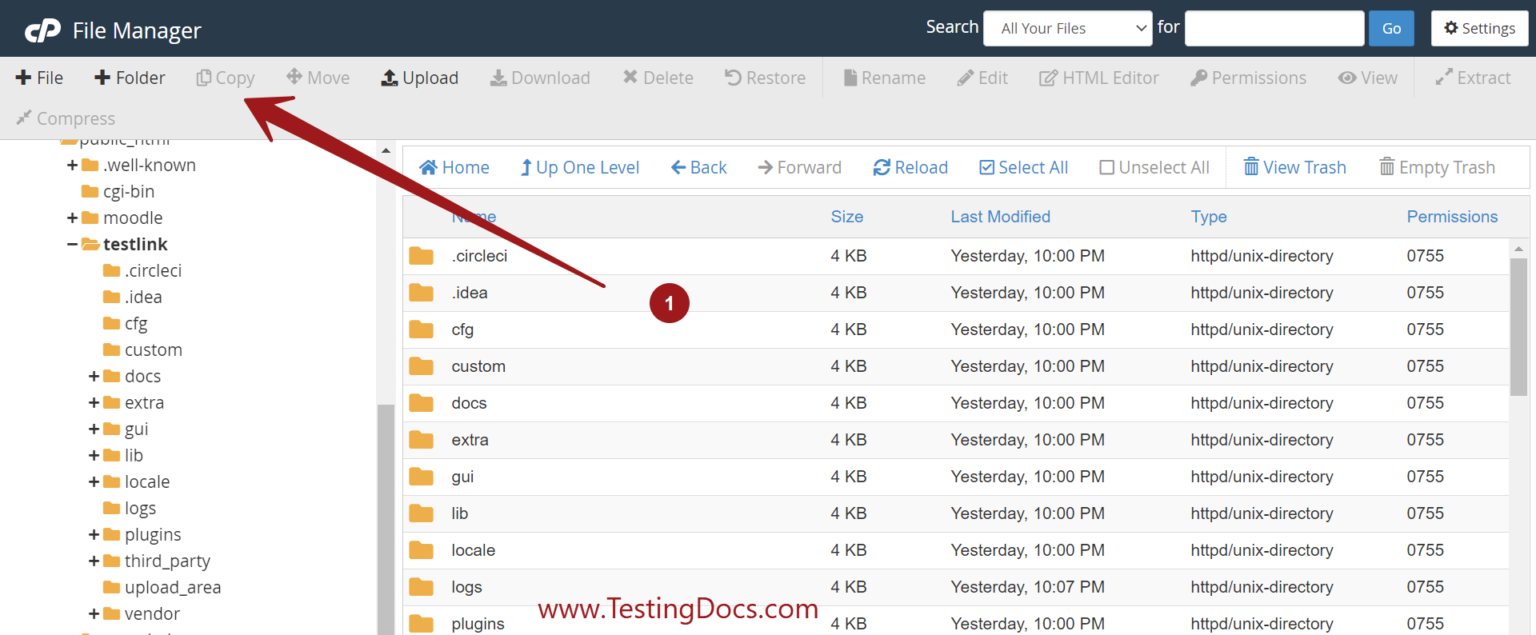The width and height of the screenshot is (1536, 635).
Task: Click inside the search text field
Action: tap(1274, 27)
